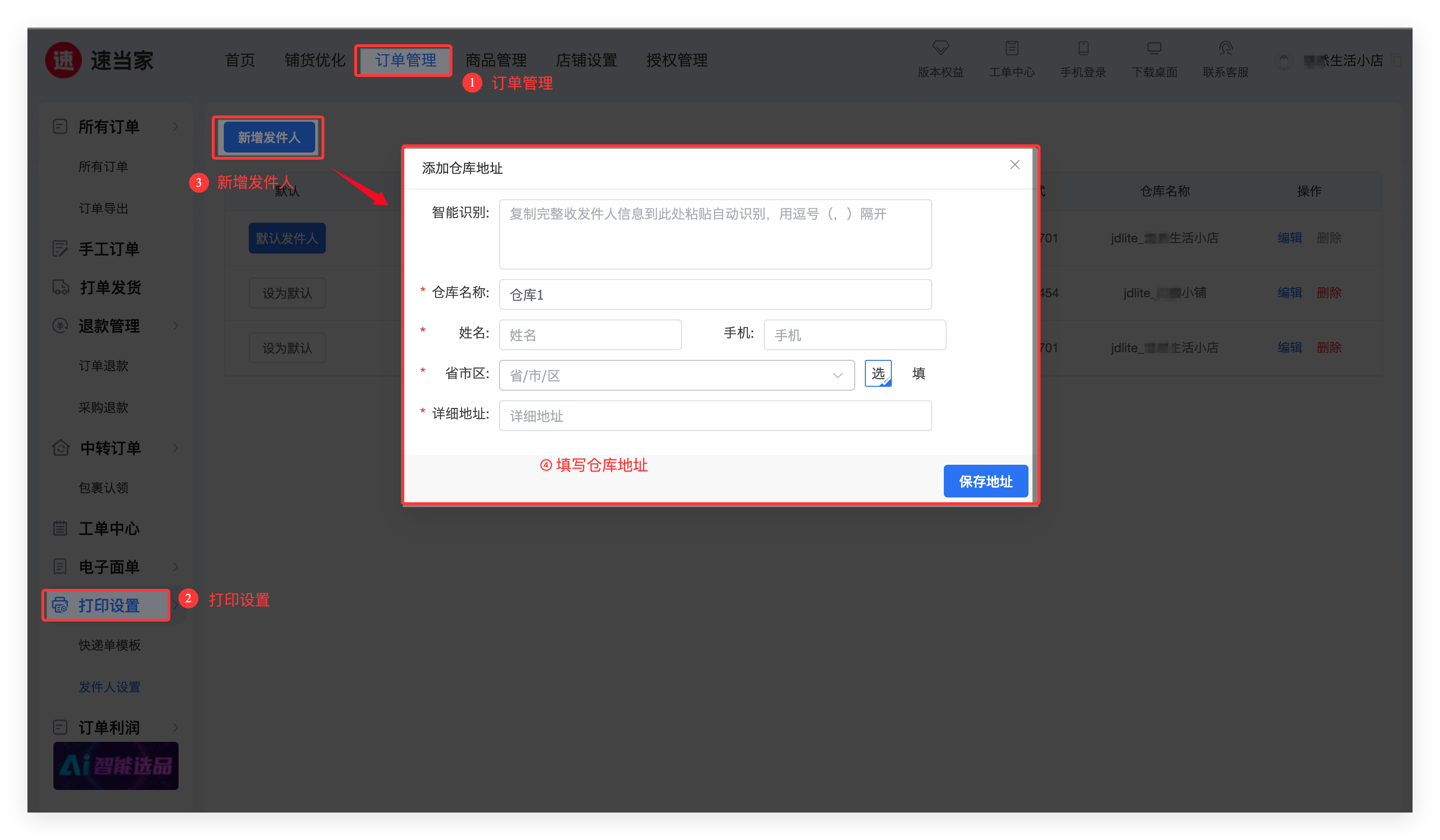
Task: Click the 手机登录 phone icon
Action: point(1083,48)
